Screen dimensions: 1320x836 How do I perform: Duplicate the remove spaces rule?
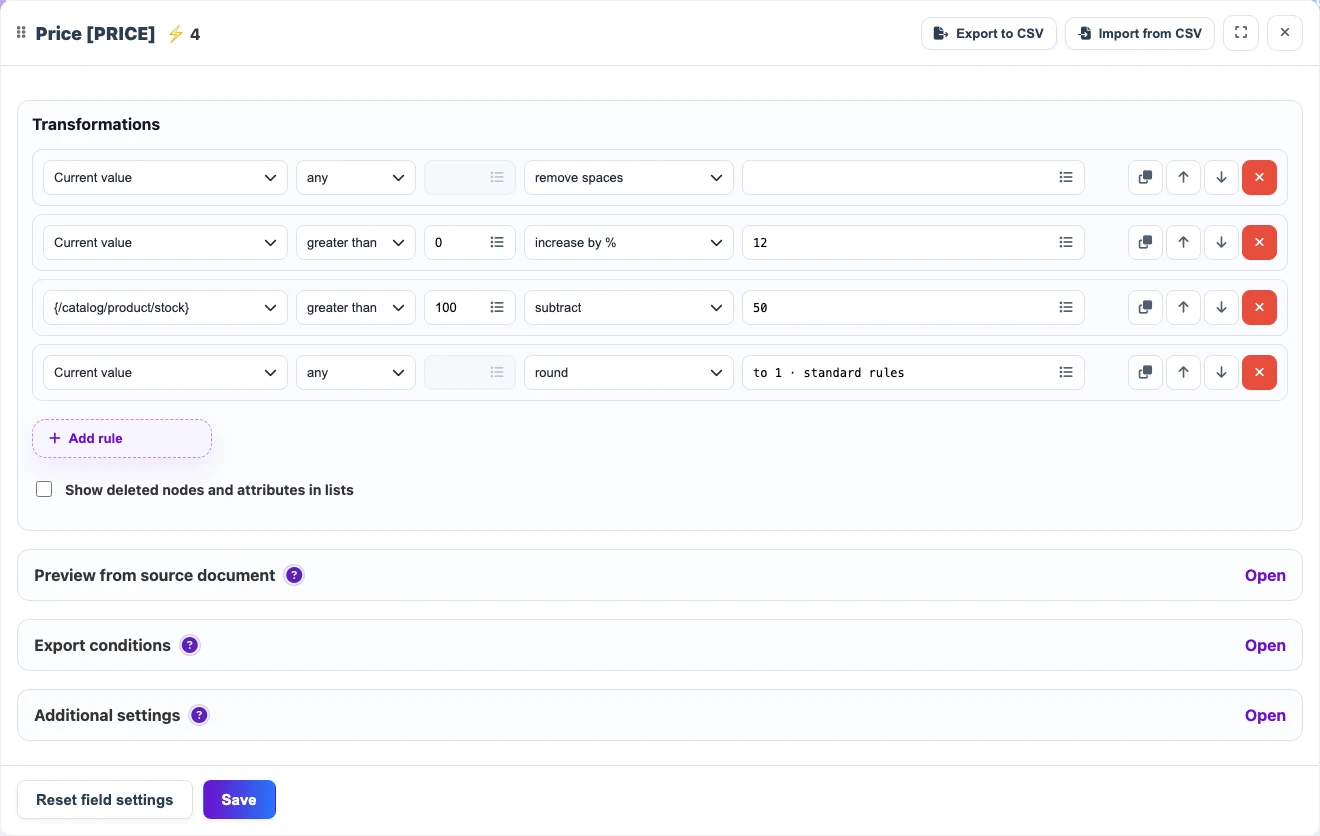(1145, 177)
